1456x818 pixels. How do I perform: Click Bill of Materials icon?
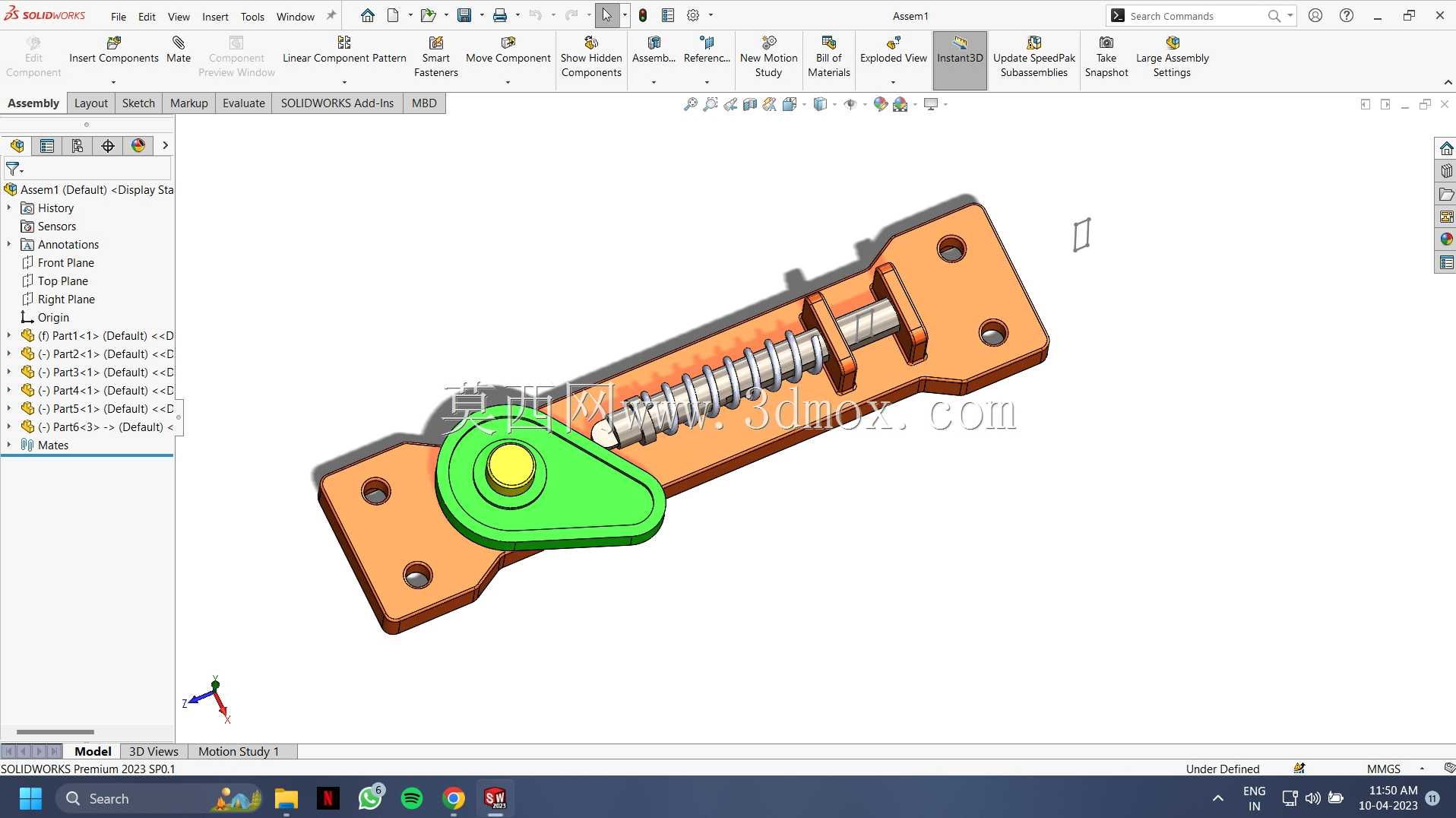tap(828, 43)
